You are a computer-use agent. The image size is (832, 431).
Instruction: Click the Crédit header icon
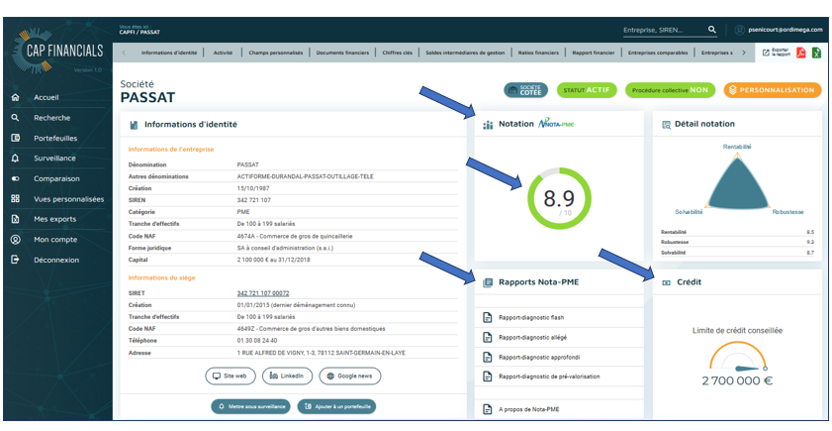[x=666, y=283]
